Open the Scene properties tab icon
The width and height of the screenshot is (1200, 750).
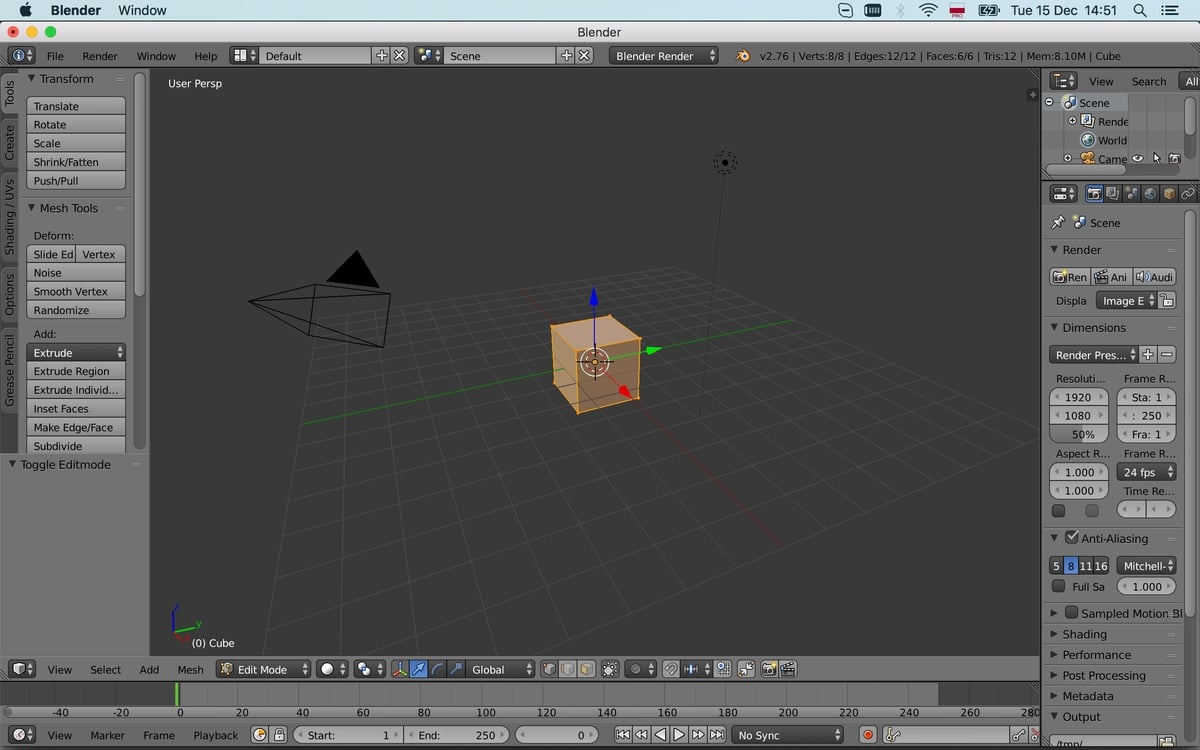pyautogui.click(x=1131, y=193)
